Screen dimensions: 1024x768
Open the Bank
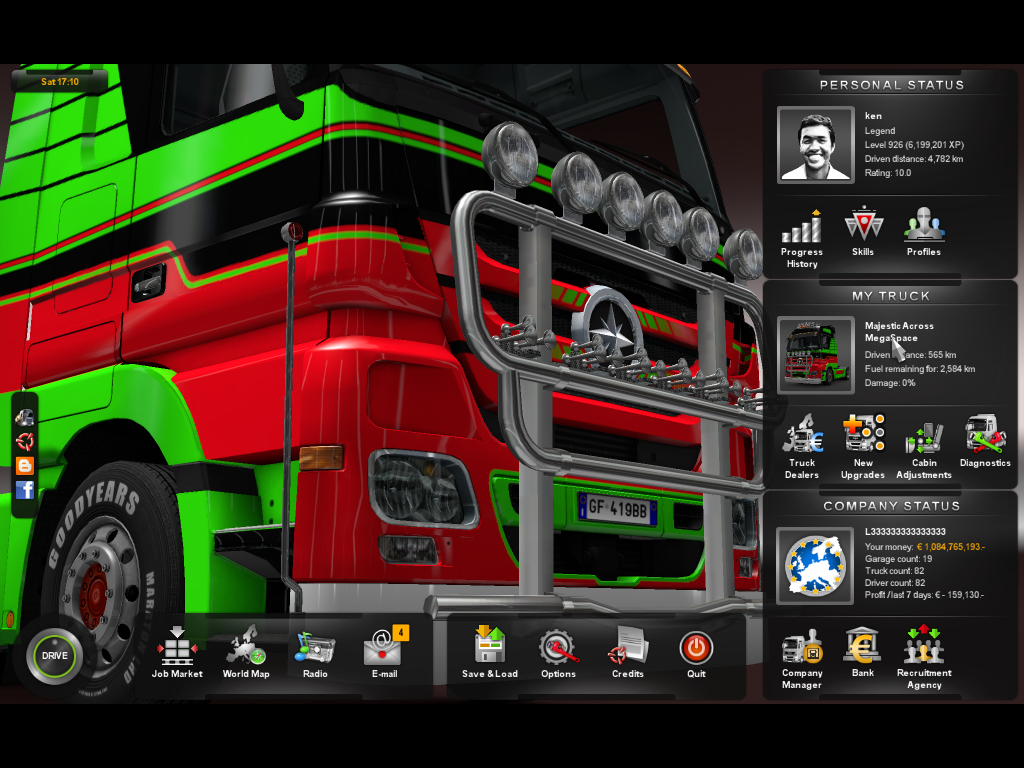(863, 652)
